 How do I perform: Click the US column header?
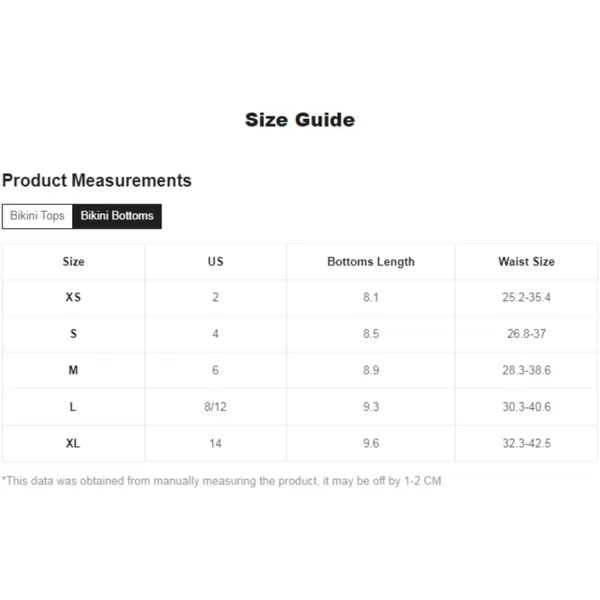215,262
